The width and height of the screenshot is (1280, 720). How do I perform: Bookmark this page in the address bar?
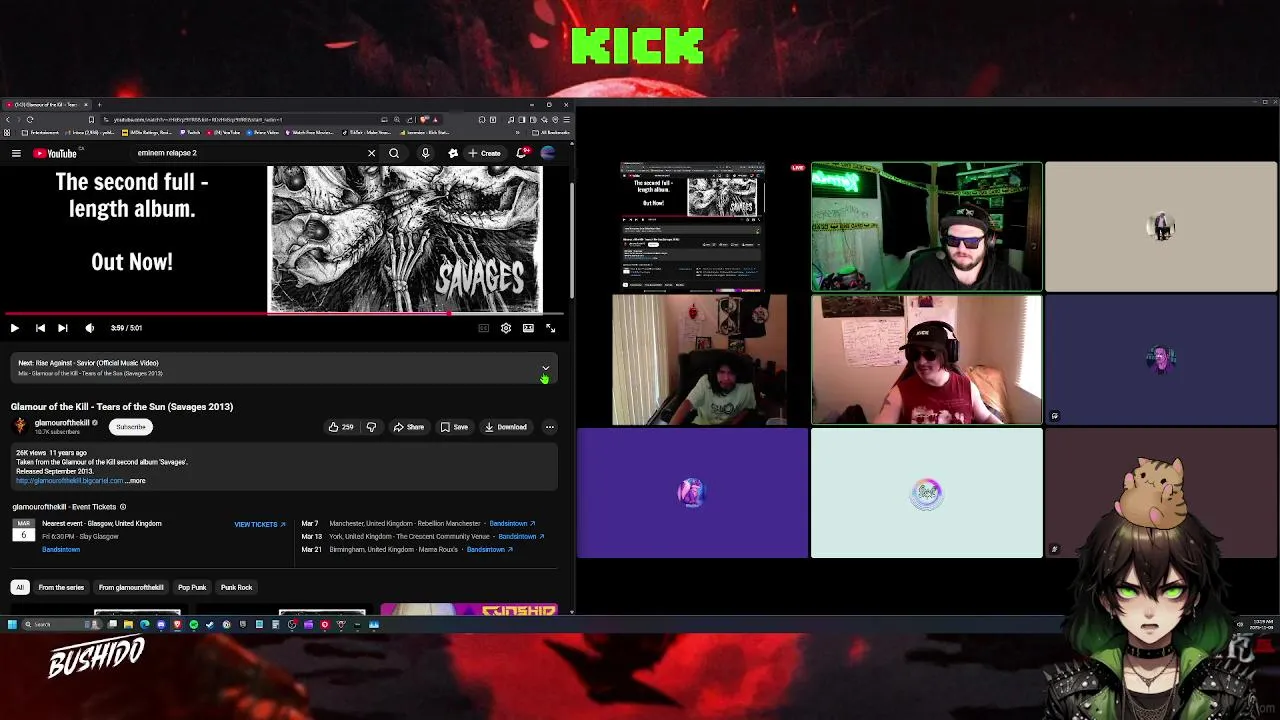point(91,119)
